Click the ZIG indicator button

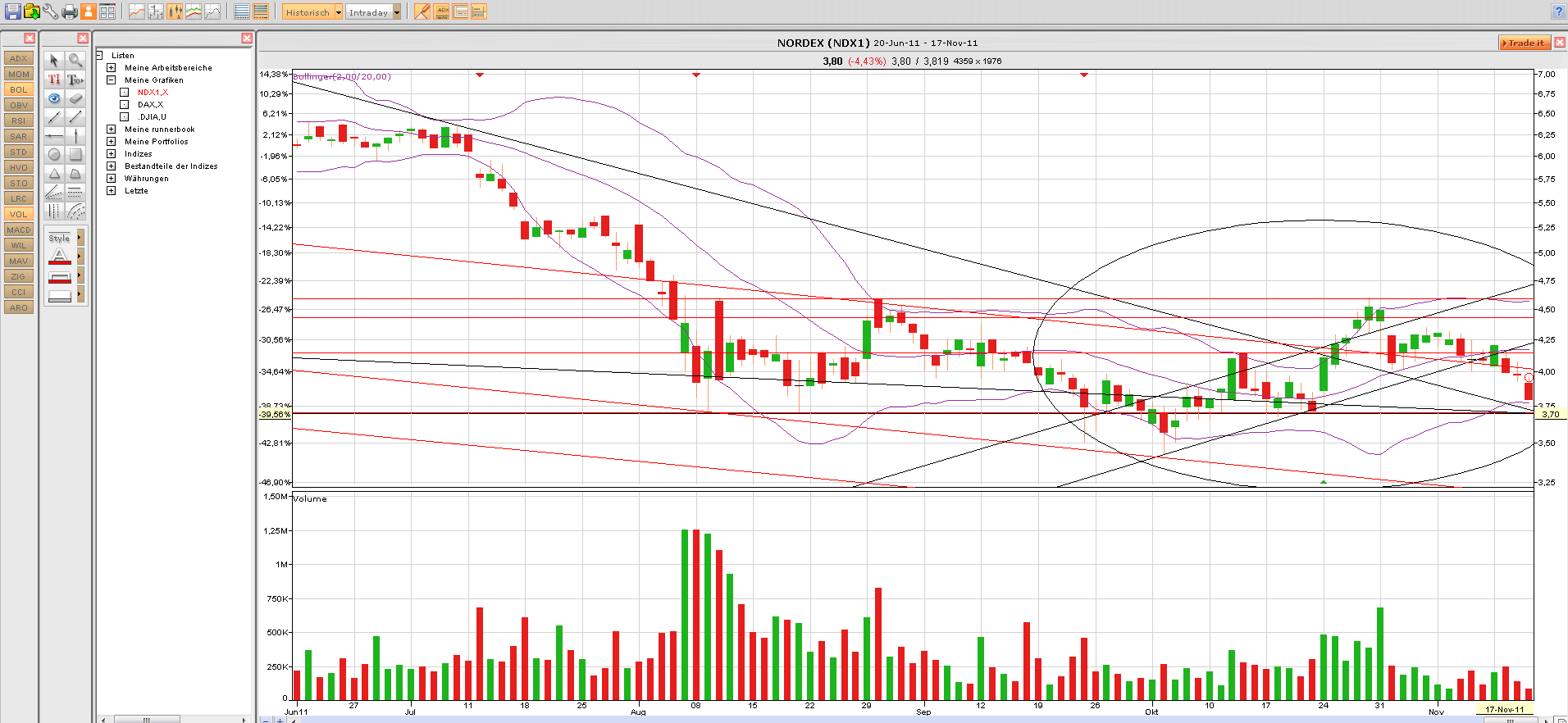pos(19,276)
